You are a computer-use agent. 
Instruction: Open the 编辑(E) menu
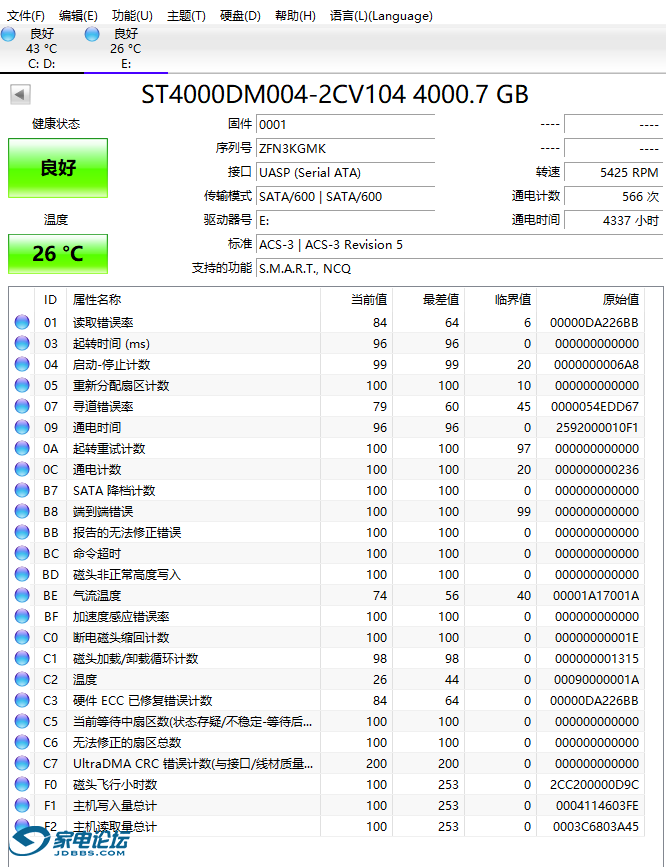[x=78, y=16]
